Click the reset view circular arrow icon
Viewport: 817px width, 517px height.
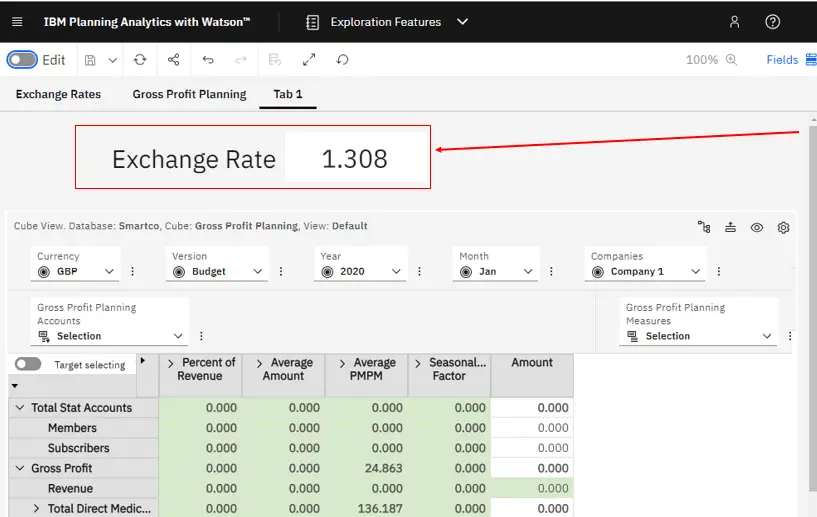point(342,60)
